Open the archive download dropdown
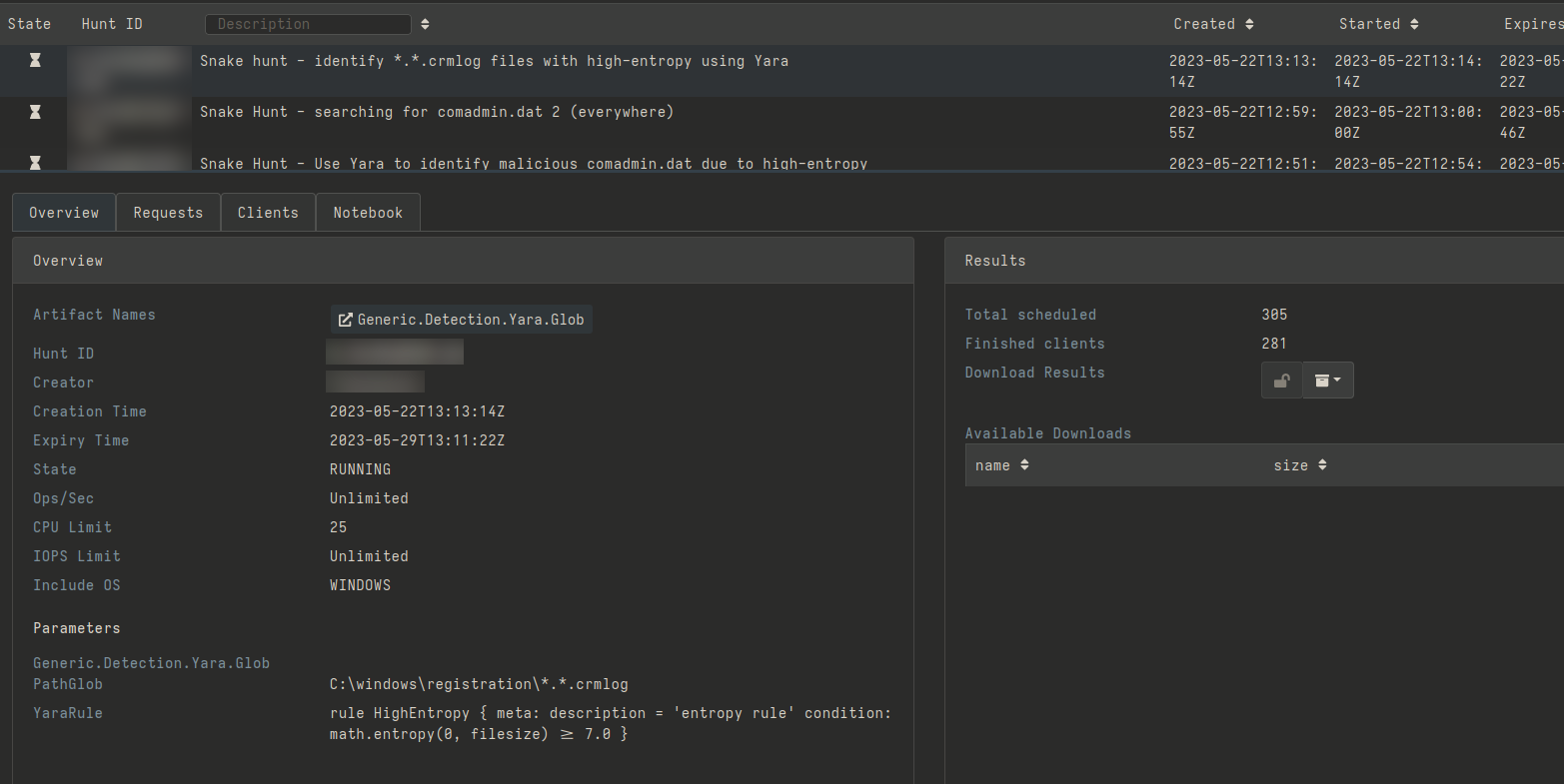1564x784 pixels. point(1327,381)
